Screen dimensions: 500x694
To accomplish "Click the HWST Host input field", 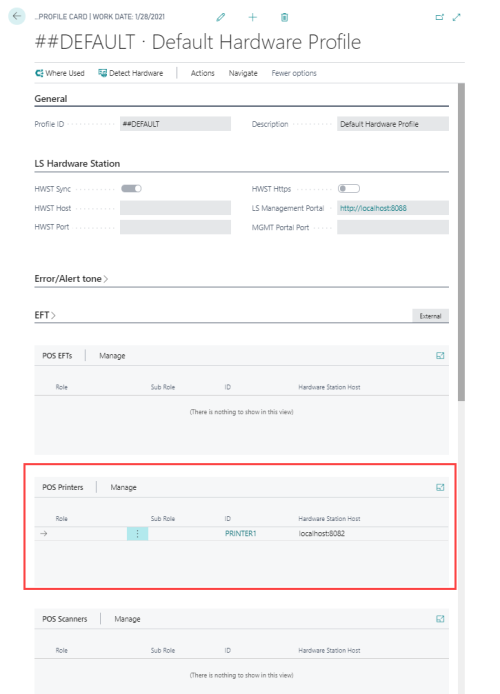I will pyautogui.click(x=175, y=208).
